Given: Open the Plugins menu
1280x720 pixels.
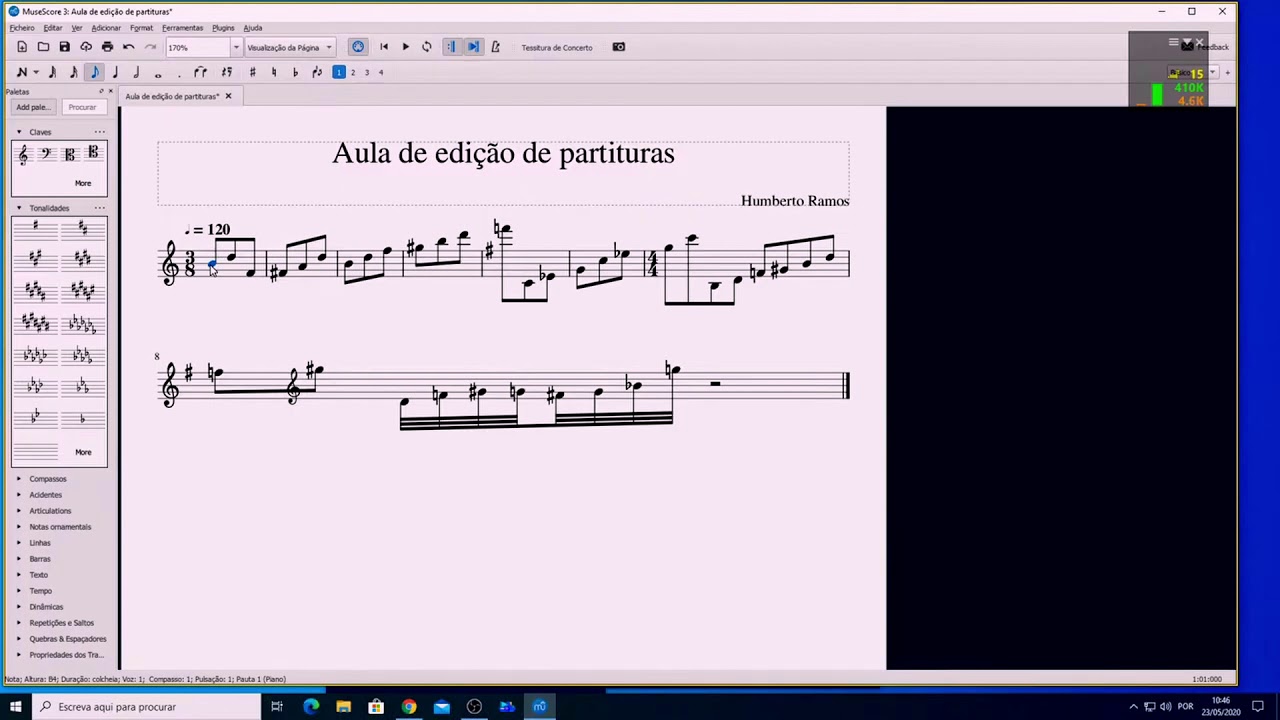Looking at the screenshot, I should [x=223, y=28].
